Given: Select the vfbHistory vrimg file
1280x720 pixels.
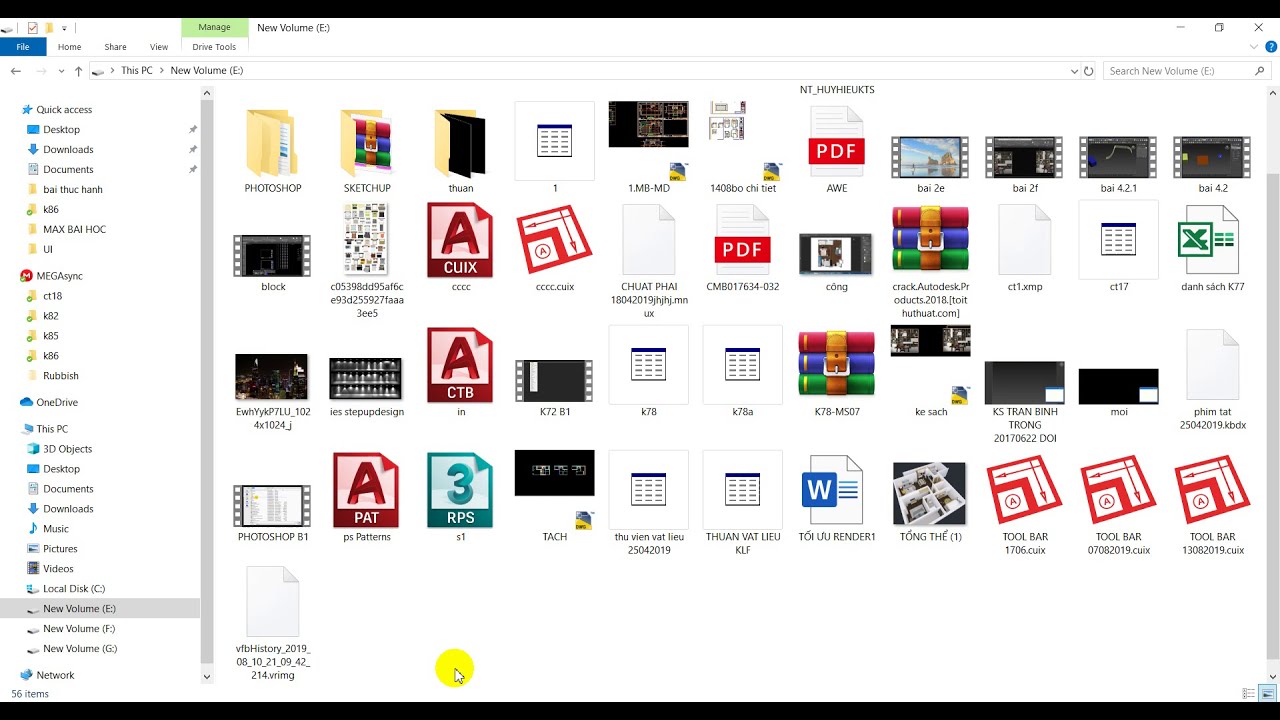Looking at the screenshot, I should 273,602.
